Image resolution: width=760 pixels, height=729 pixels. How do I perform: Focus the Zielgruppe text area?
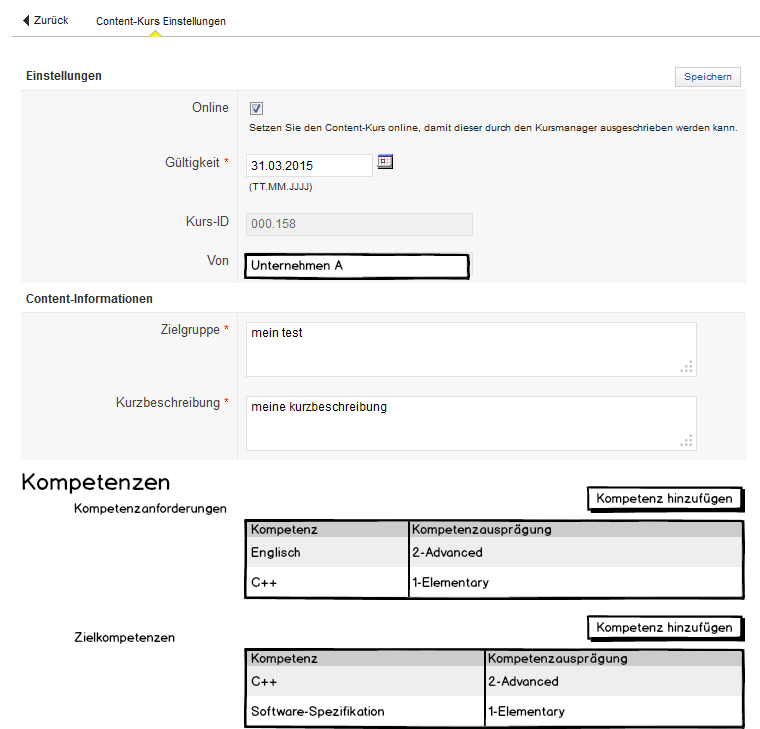(x=470, y=349)
